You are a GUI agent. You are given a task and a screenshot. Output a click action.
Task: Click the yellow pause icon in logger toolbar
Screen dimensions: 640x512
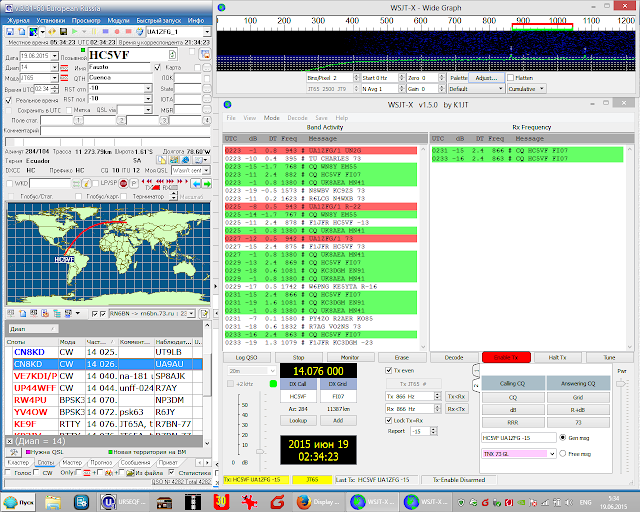coord(94,31)
